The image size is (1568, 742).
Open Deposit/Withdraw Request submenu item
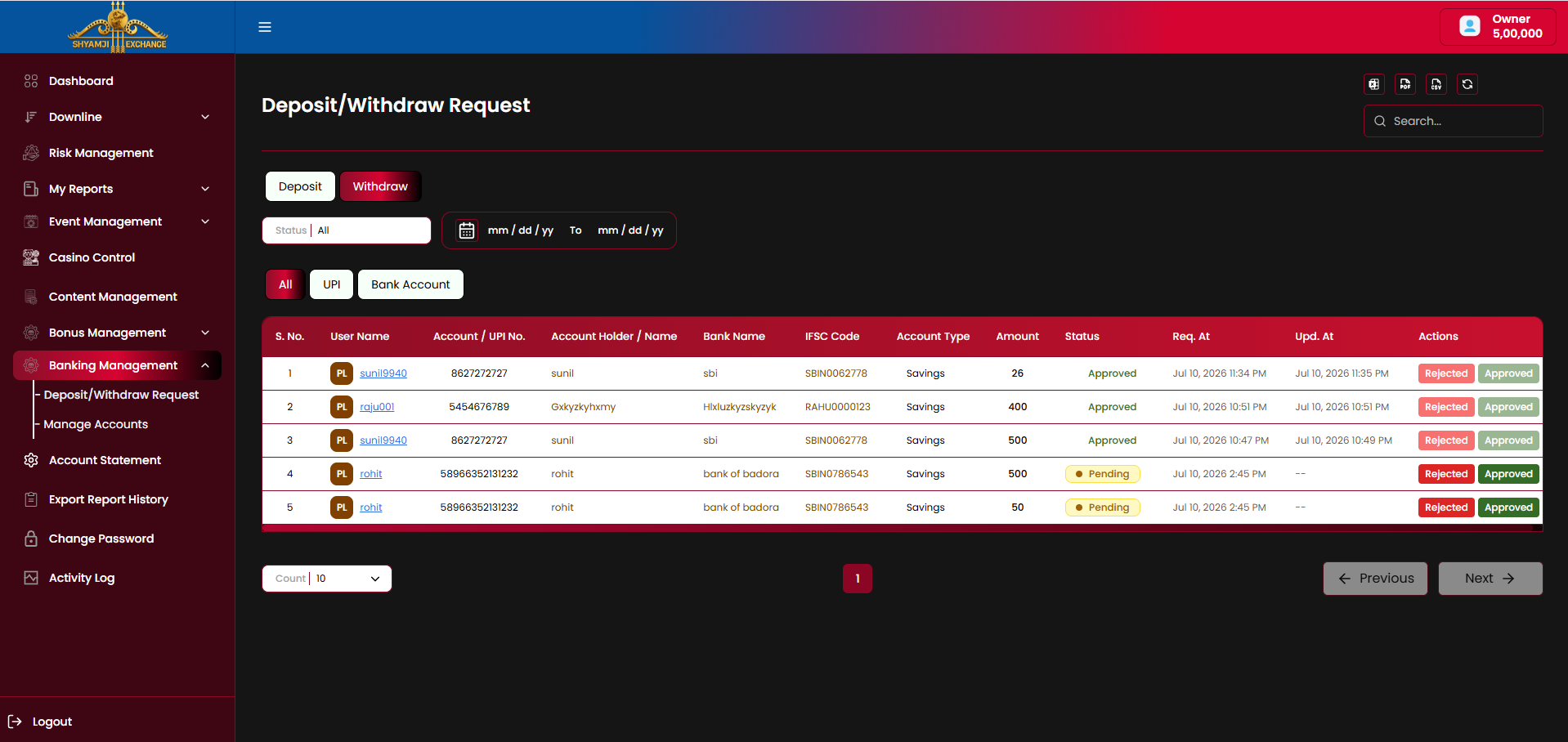[121, 395]
